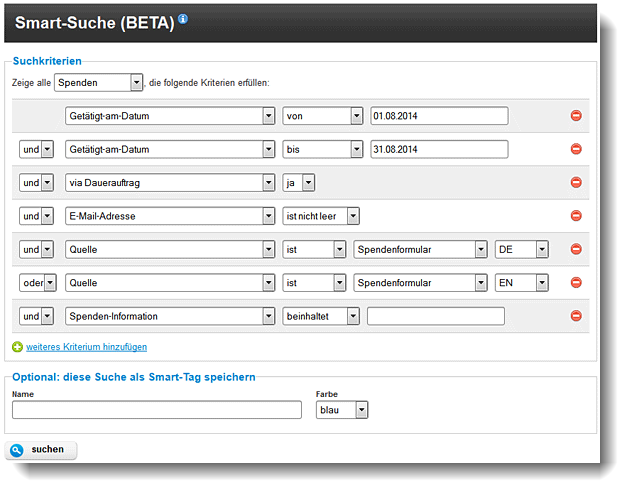Click the green plus add-criterion icon

17,347
